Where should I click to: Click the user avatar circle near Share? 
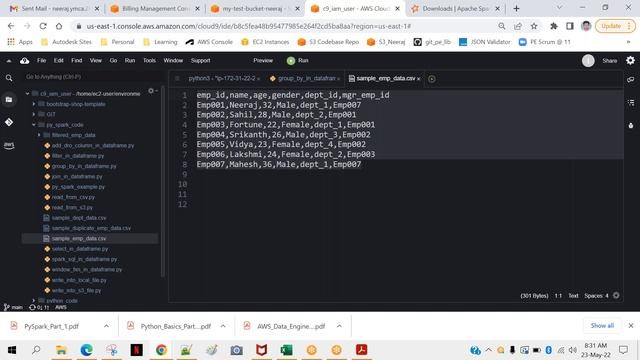click(588, 60)
